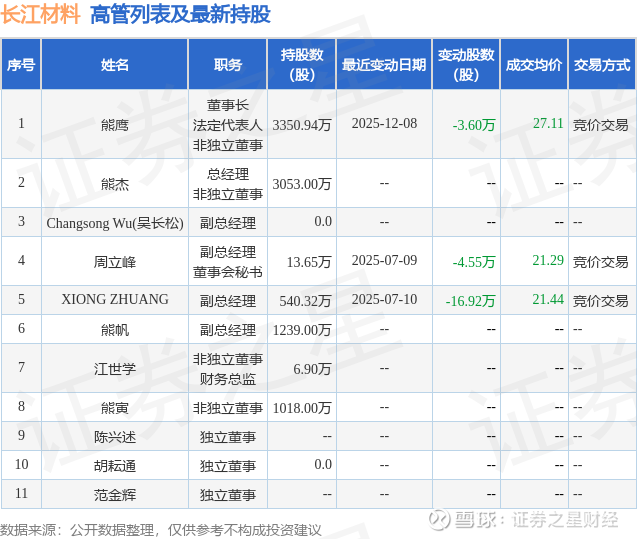Click the name 熊寅
Image resolution: width=637 pixels, height=539 pixels.
pyautogui.click(x=115, y=408)
